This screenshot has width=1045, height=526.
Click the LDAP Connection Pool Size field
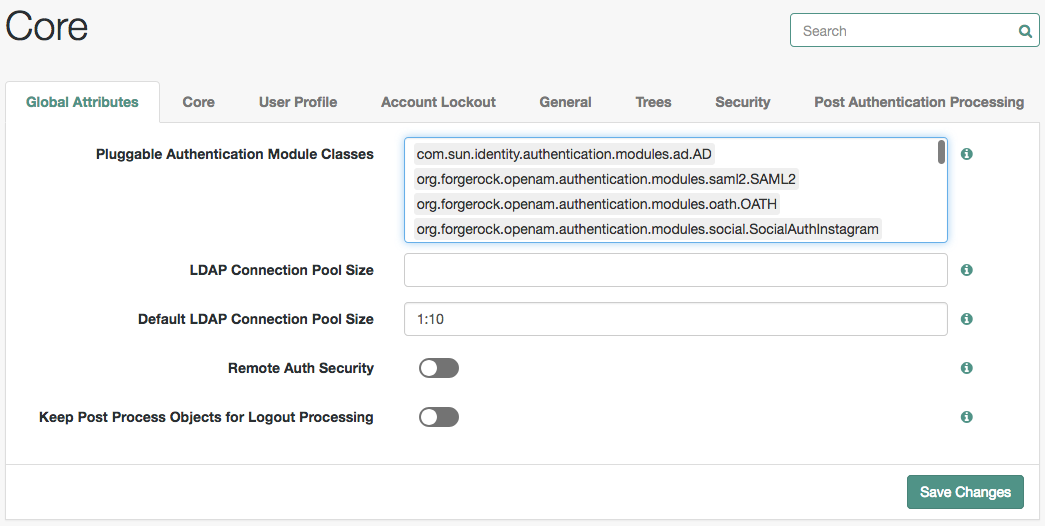tap(676, 270)
